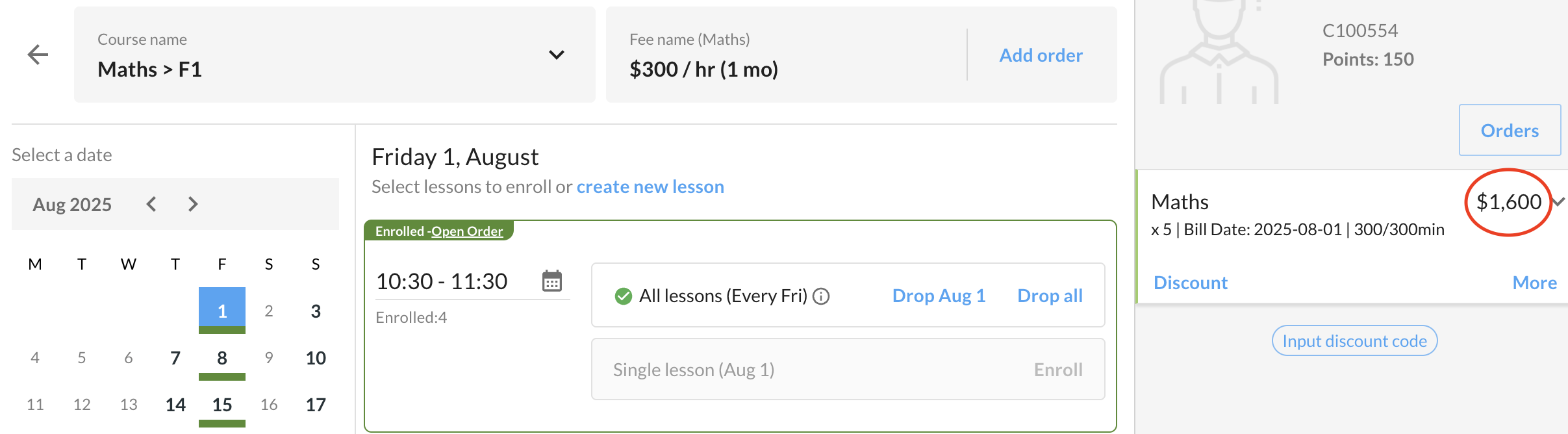Click the Add order button
The width and height of the screenshot is (1568, 434).
click(1041, 55)
